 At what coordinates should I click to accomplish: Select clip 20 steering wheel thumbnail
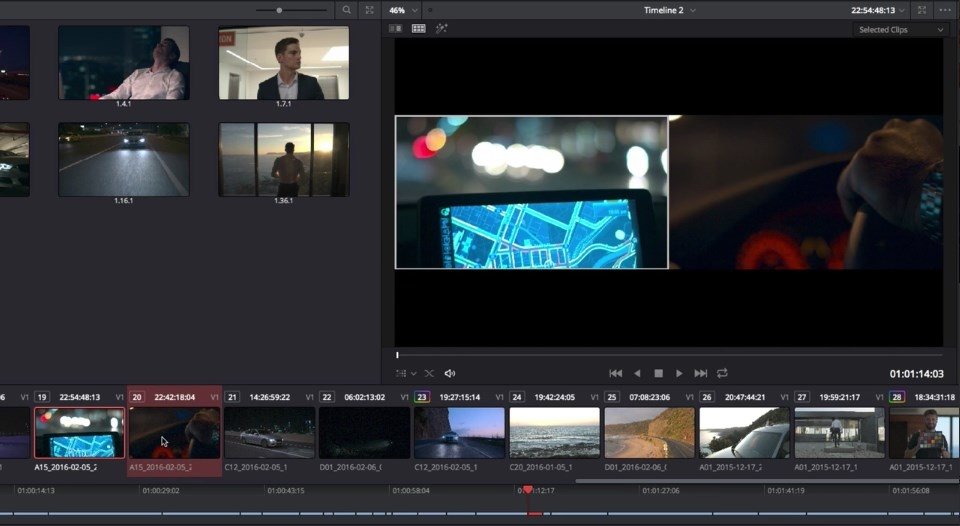[174, 433]
